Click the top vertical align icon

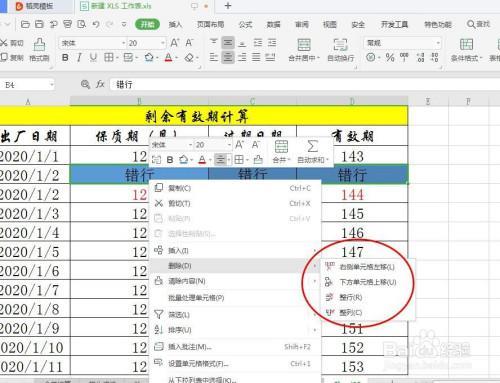pos(214,42)
